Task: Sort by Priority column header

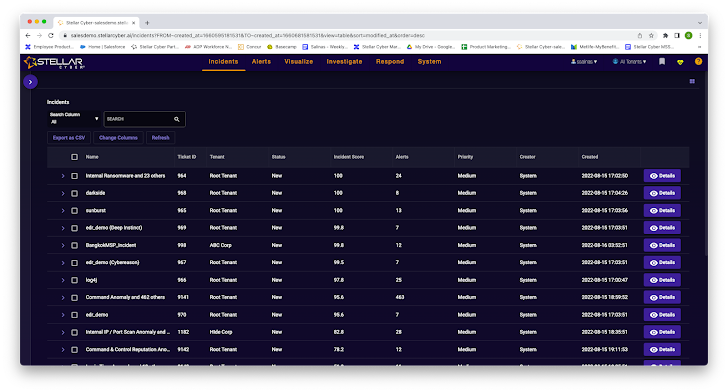Action: (x=465, y=157)
